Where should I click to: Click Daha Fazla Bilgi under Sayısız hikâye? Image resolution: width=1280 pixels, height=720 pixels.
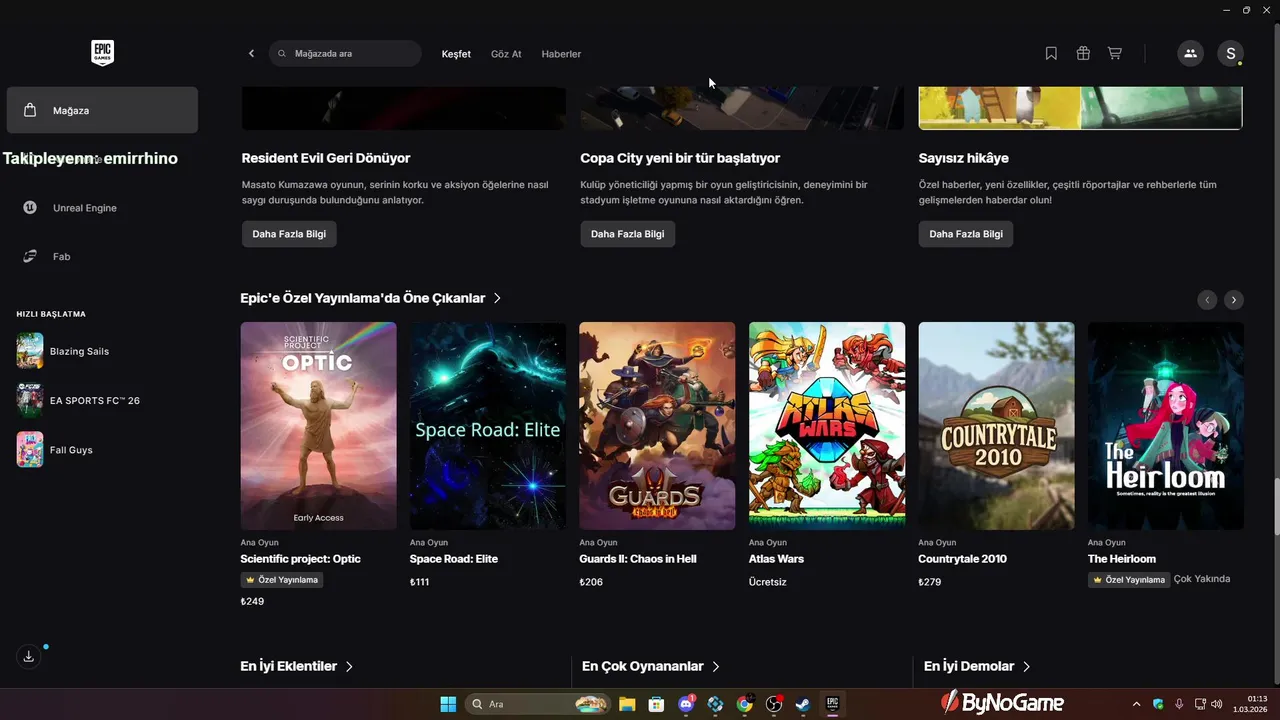[x=966, y=234]
